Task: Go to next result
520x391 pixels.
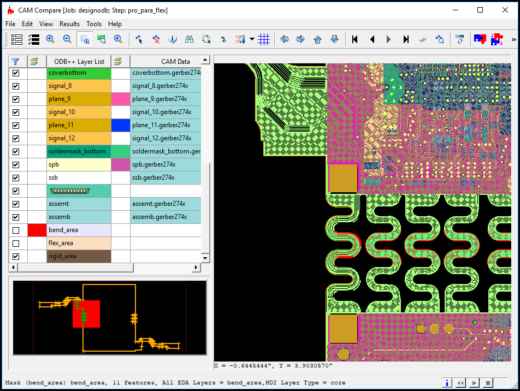Action: pos(389,39)
